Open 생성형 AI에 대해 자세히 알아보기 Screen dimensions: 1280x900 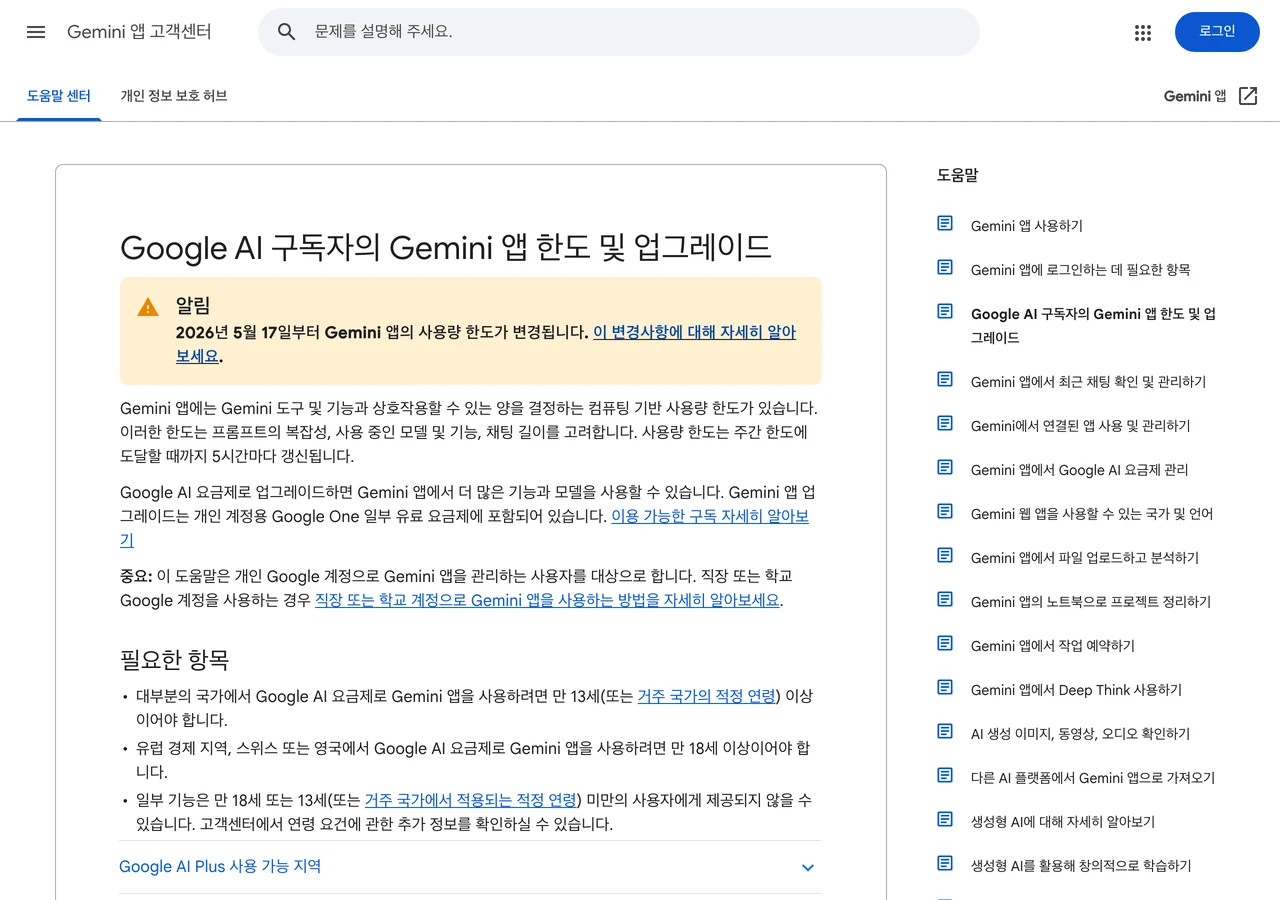(x=1063, y=822)
